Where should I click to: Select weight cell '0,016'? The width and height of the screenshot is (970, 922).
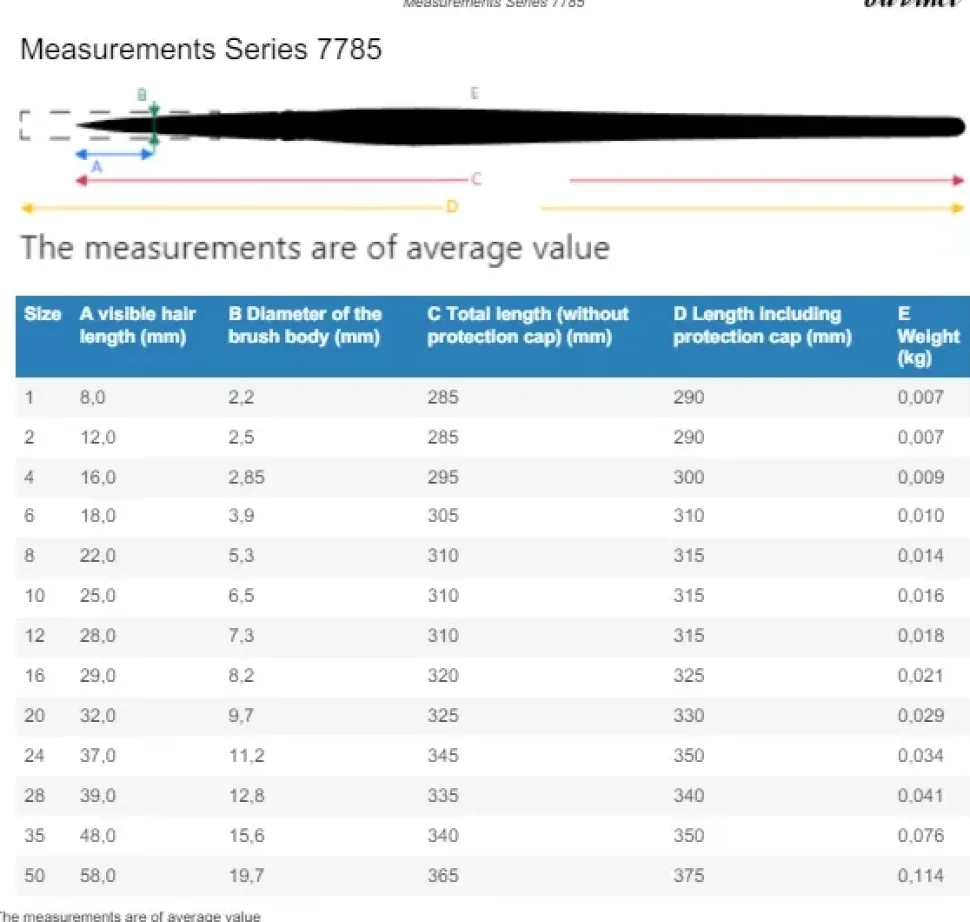coord(921,596)
